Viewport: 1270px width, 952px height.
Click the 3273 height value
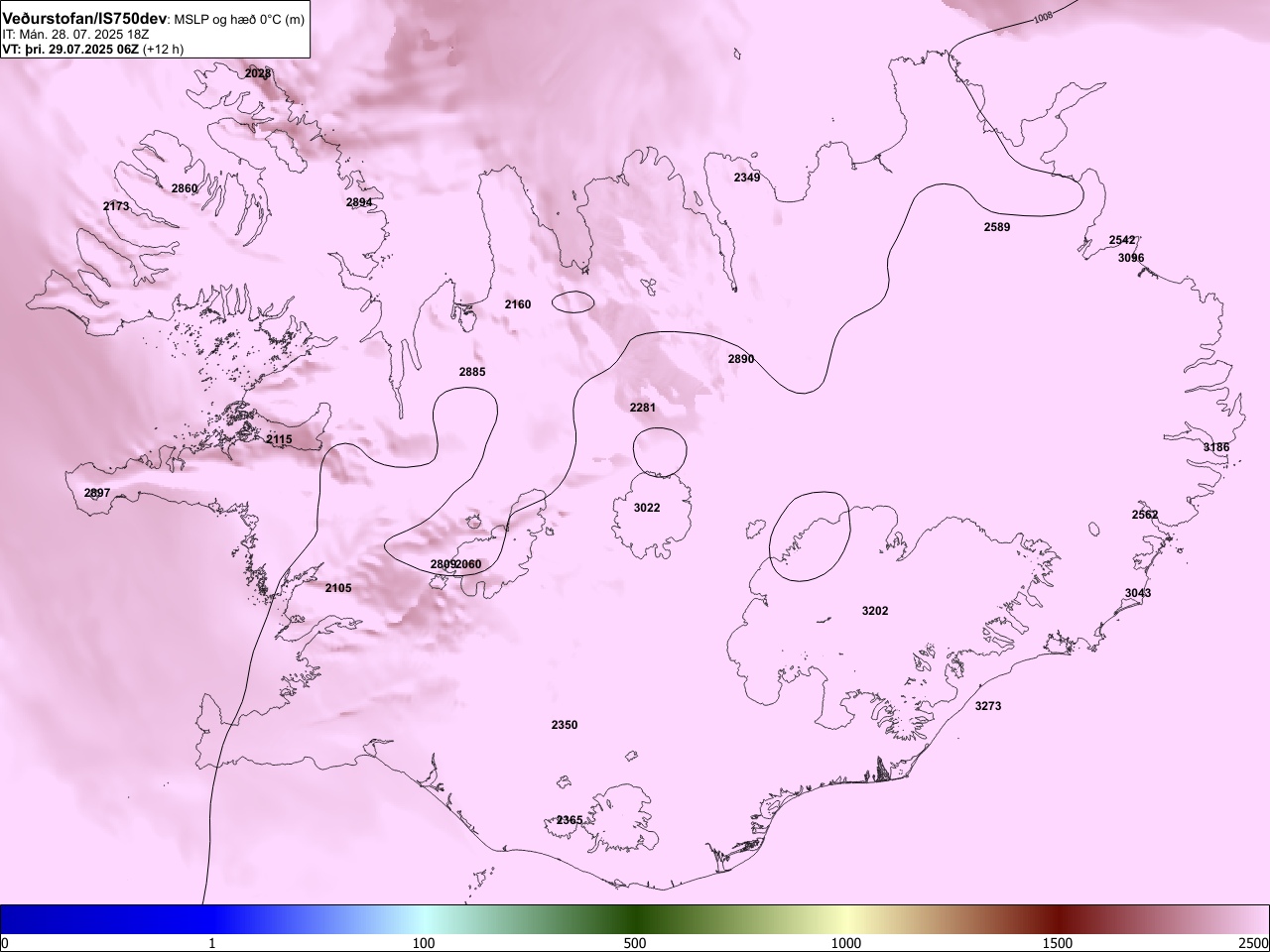988,706
